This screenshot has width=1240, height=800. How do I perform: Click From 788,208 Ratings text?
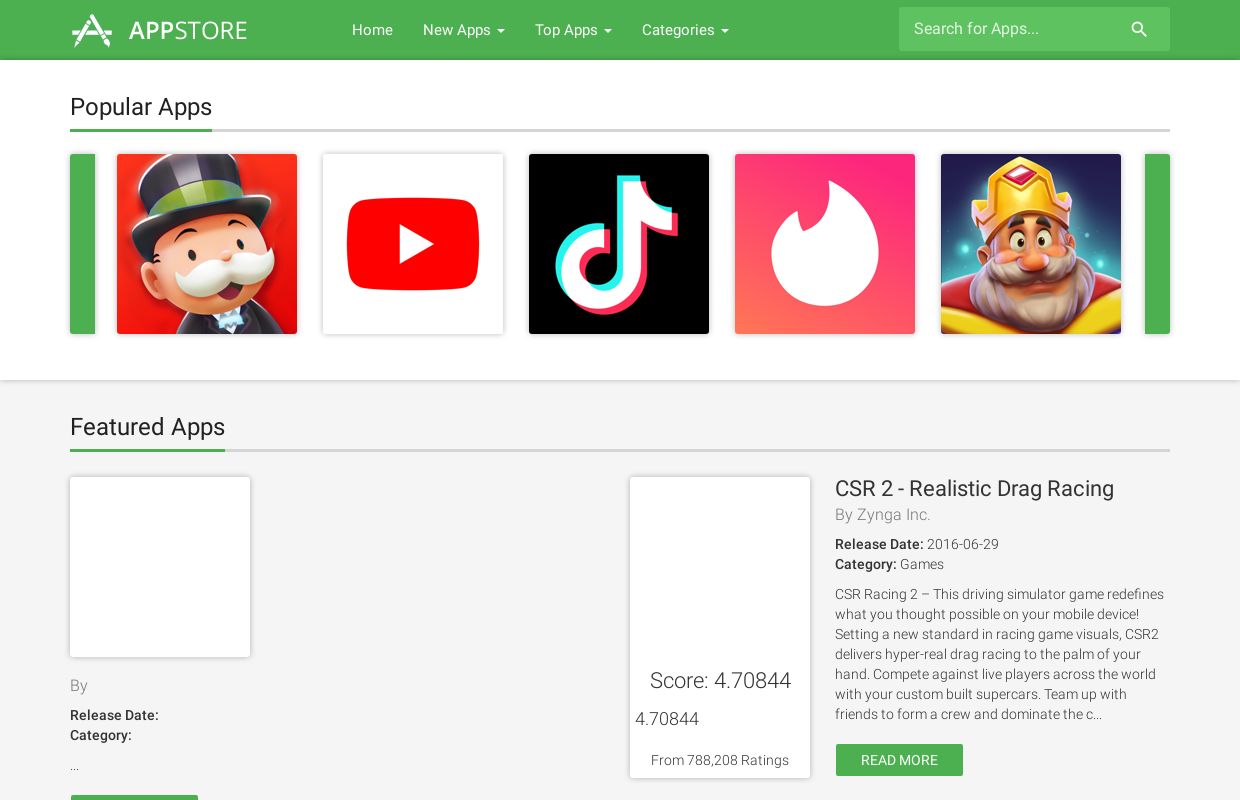[720, 760]
